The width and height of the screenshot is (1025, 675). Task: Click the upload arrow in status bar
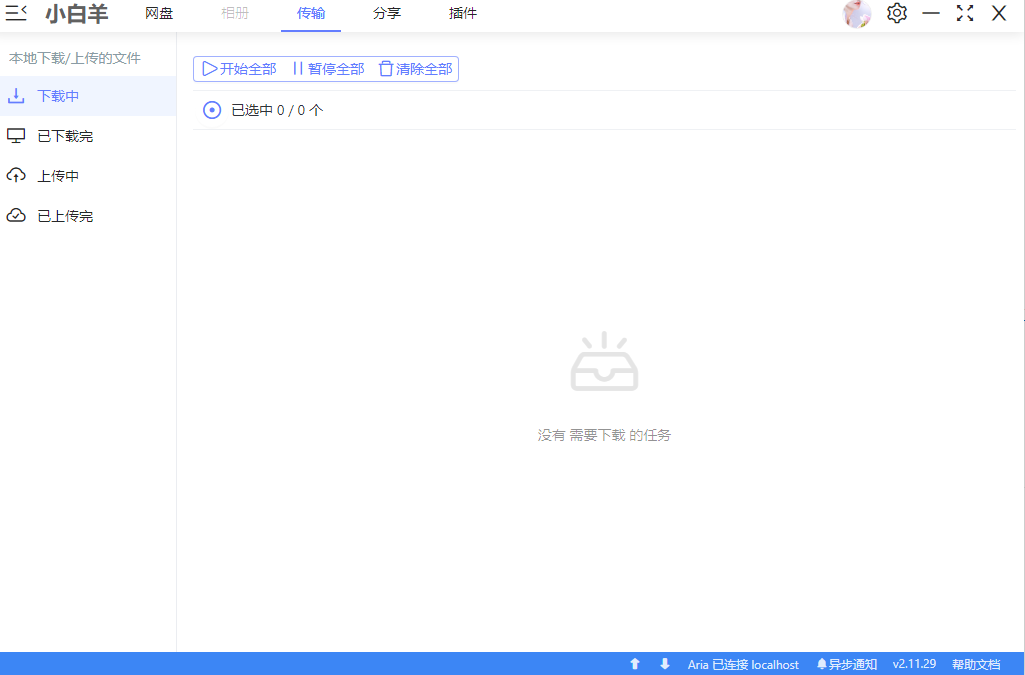(x=634, y=664)
